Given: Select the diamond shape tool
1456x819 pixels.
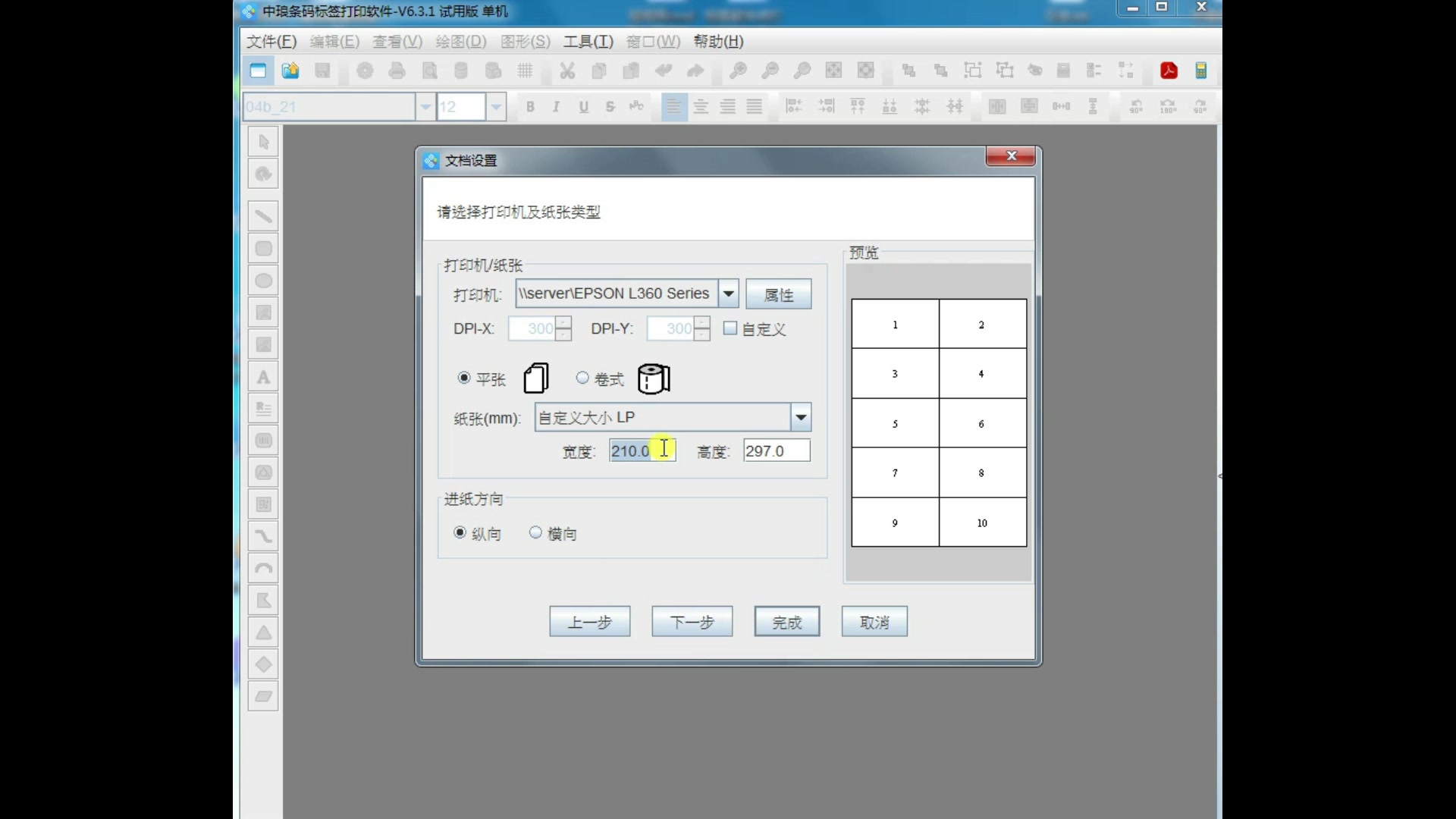Looking at the screenshot, I should (263, 664).
